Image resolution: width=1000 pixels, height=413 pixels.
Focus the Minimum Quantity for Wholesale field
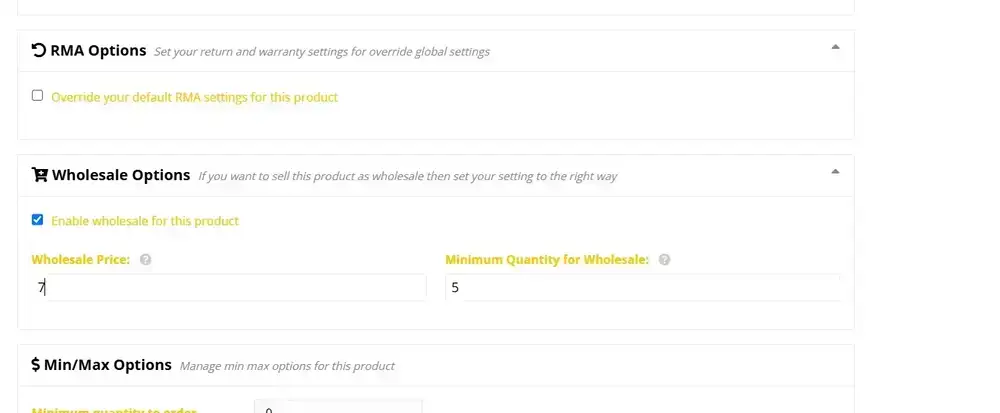coord(642,288)
